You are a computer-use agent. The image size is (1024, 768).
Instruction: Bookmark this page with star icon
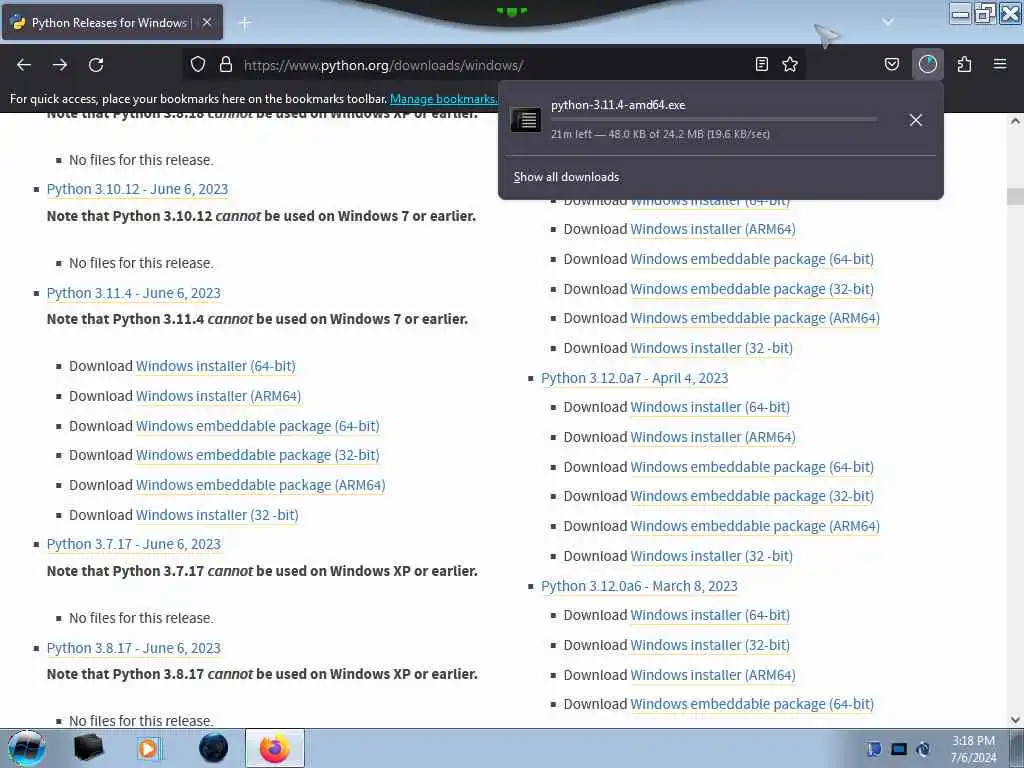(x=790, y=64)
